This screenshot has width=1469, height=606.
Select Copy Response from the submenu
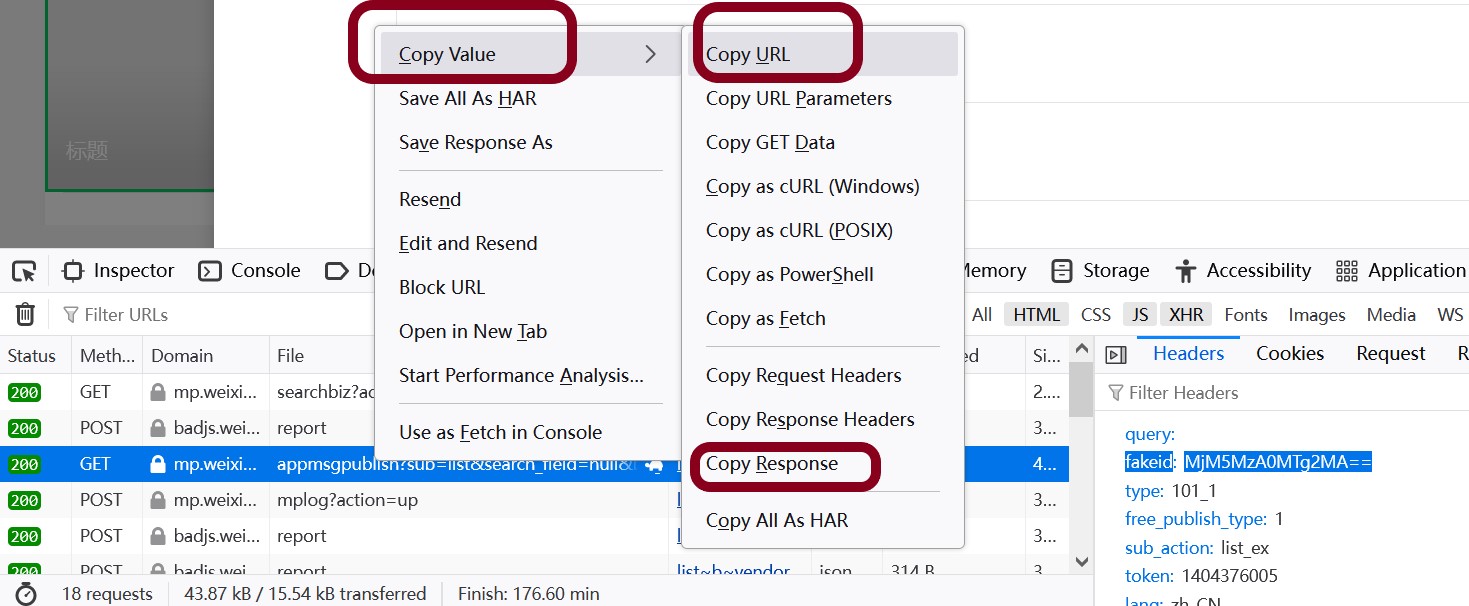(771, 464)
